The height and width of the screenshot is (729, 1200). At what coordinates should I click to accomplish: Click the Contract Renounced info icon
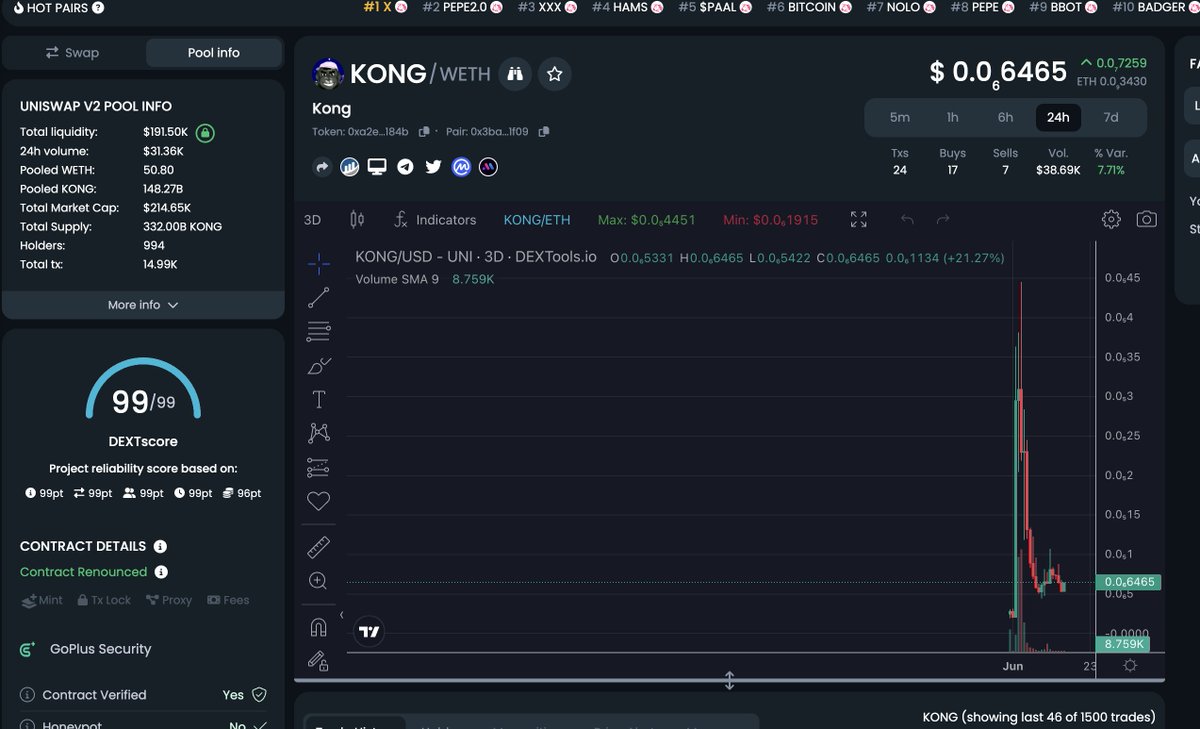click(161, 572)
